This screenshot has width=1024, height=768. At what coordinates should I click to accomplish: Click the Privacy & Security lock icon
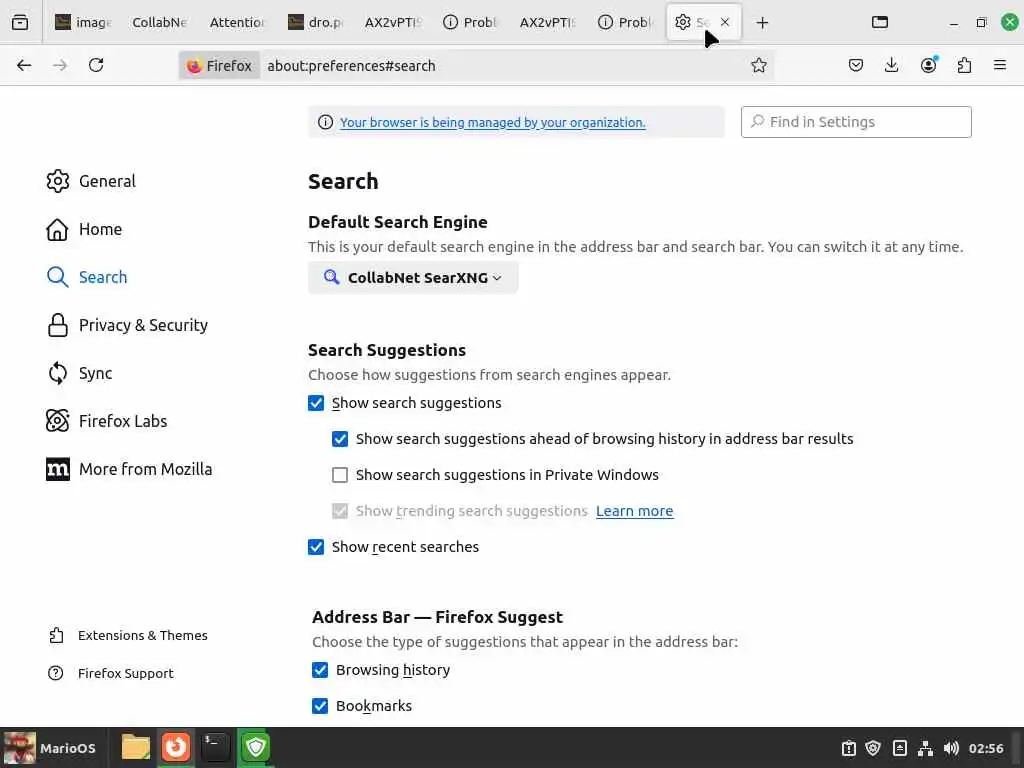tap(57, 325)
